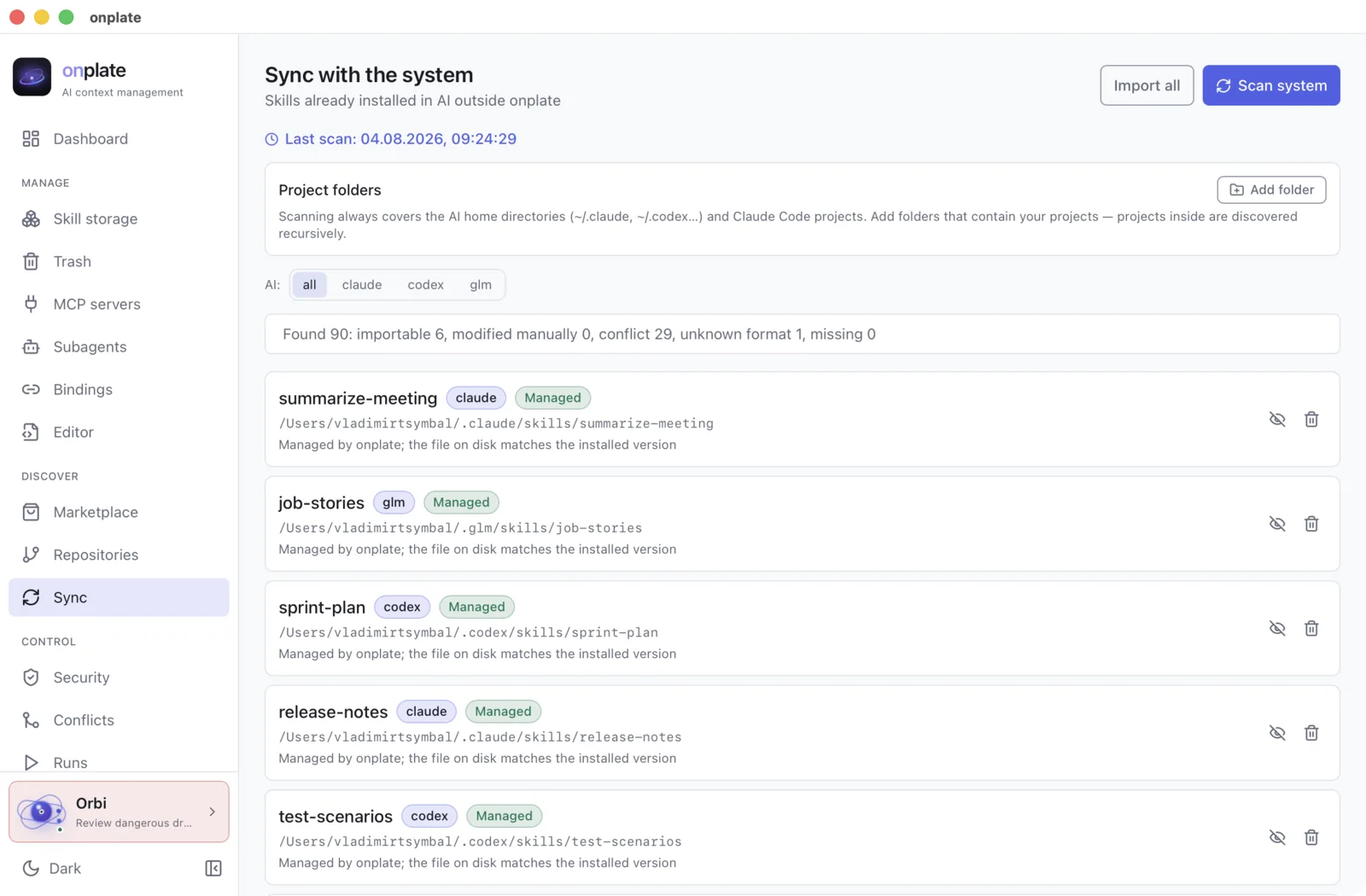Go to Trash in sidebar
1366x896 pixels.
click(119, 262)
